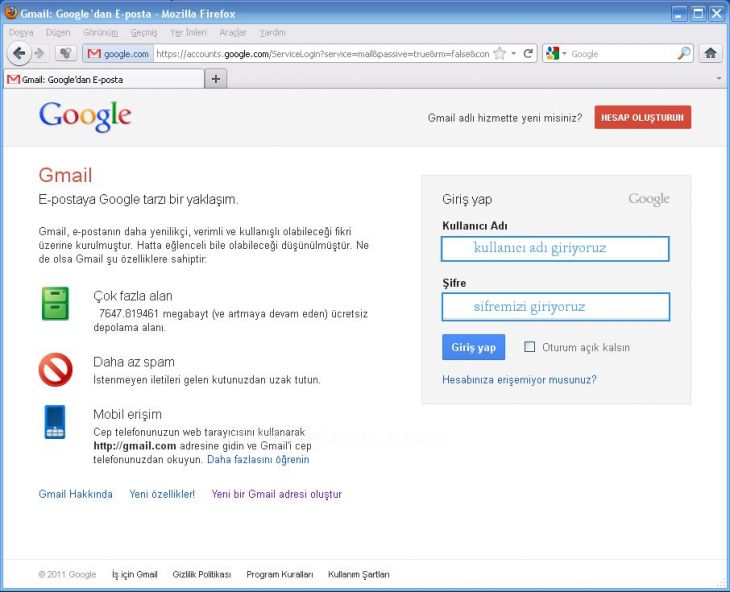The height and width of the screenshot is (592, 730).
Task: Open the Yardım menu
Action: (x=272, y=33)
